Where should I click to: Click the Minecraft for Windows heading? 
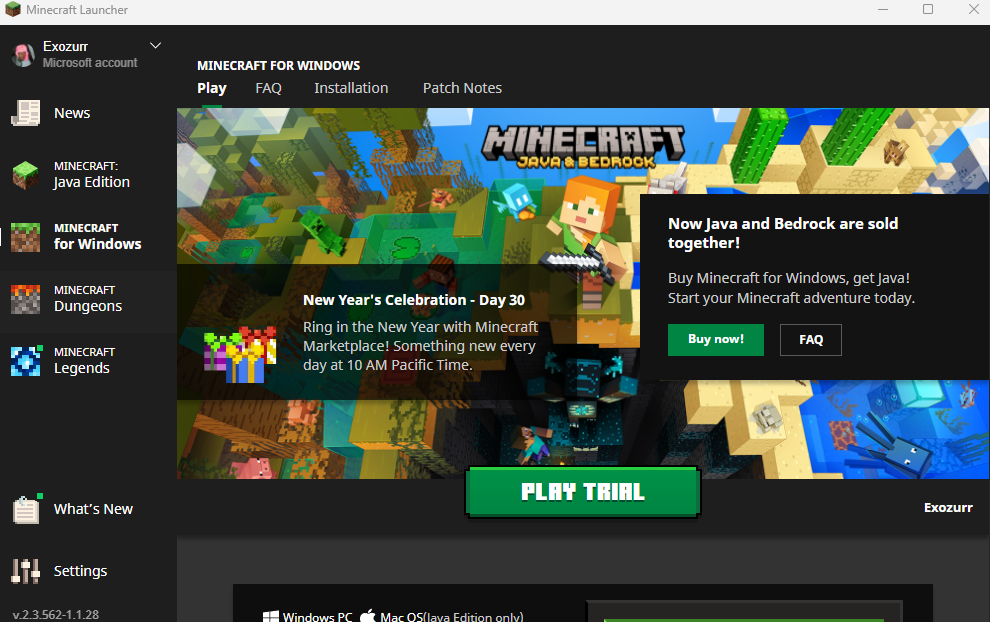(278, 66)
